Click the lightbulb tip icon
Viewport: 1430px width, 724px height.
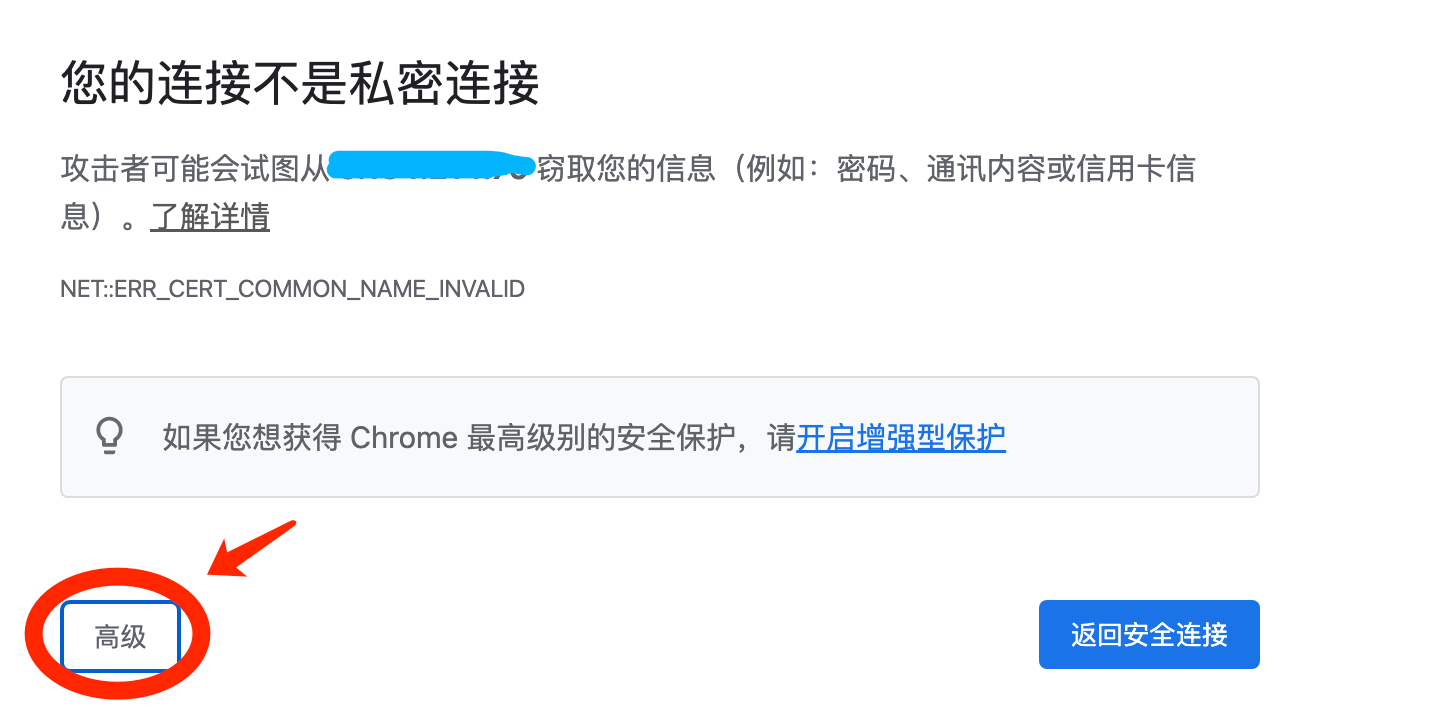tap(108, 436)
